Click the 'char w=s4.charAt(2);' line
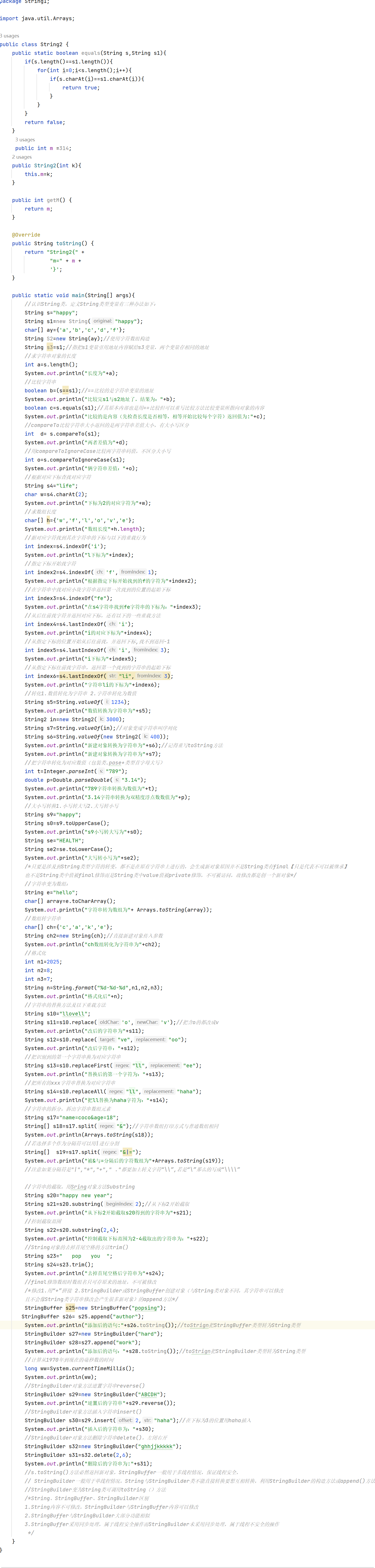Image resolution: width=375 pixels, height=1568 pixels. [56, 494]
